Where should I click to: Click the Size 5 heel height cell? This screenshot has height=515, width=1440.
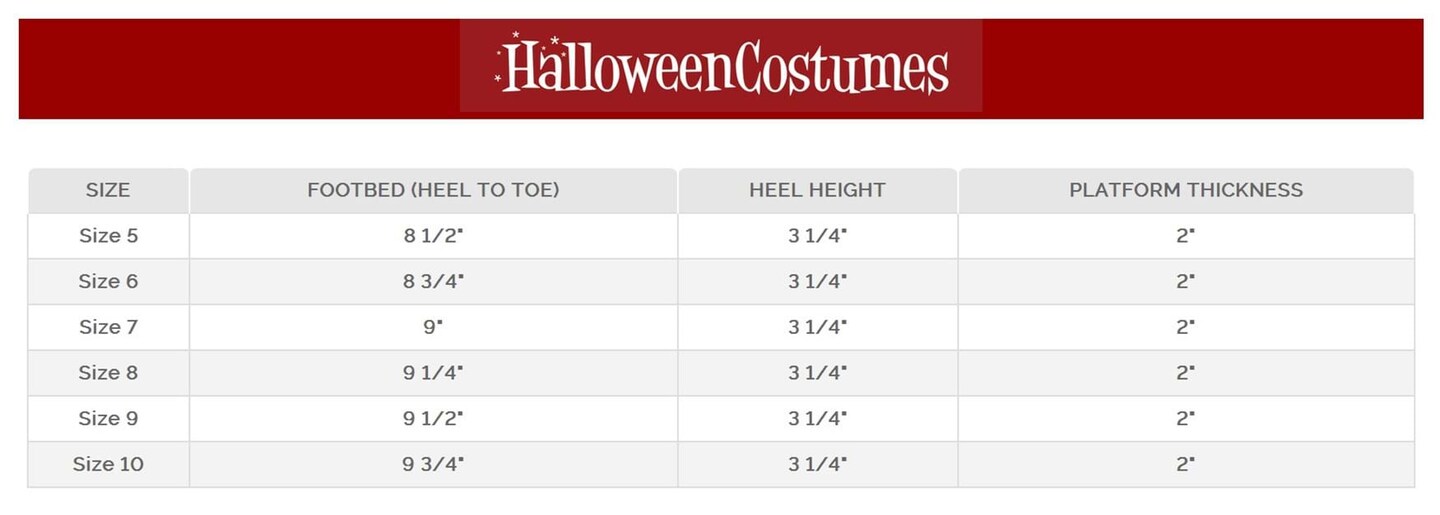coord(817,236)
